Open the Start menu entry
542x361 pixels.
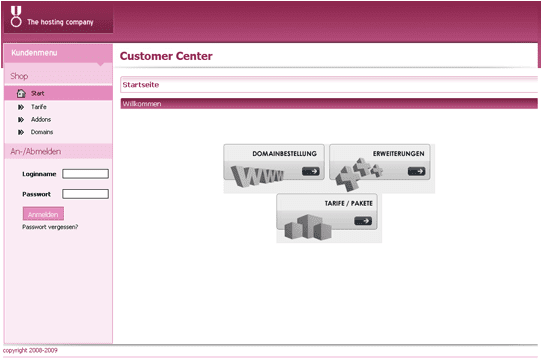click(x=58, y=93)
